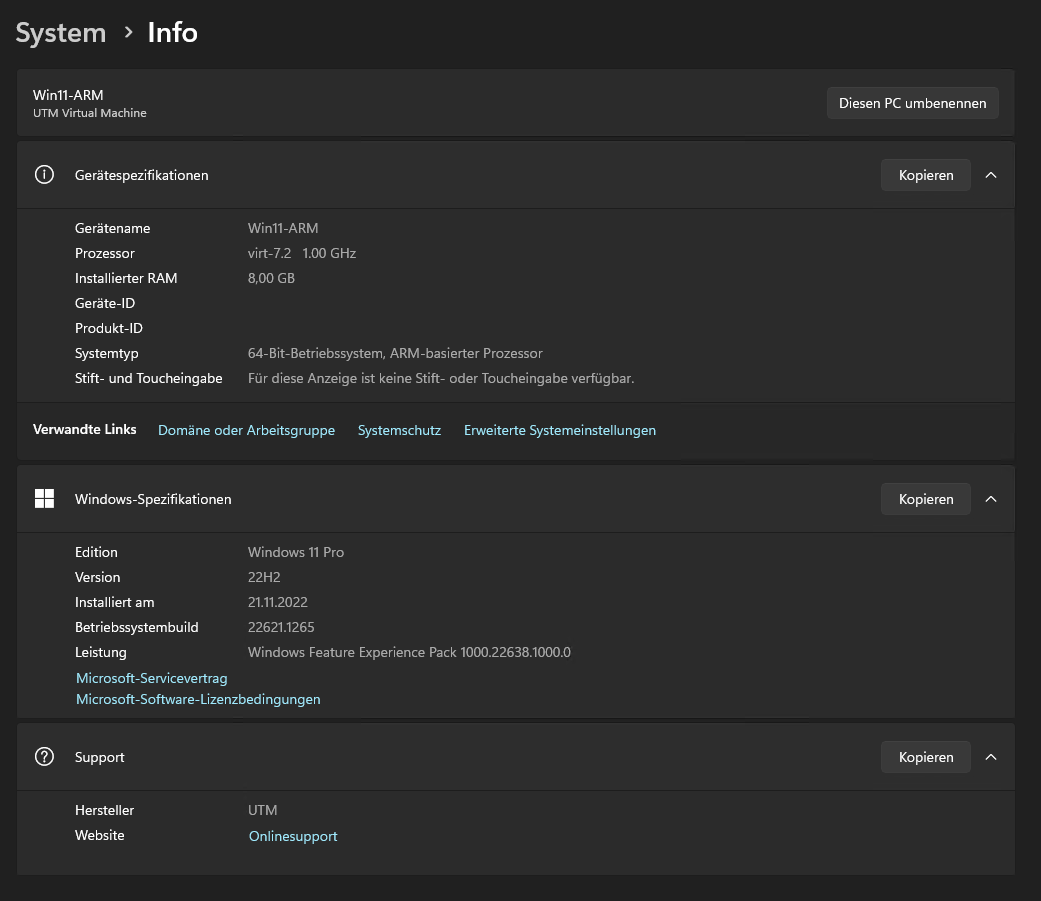Open the Onlinesupport website link
Viewport: 1041px width, 901px height.
293,837
